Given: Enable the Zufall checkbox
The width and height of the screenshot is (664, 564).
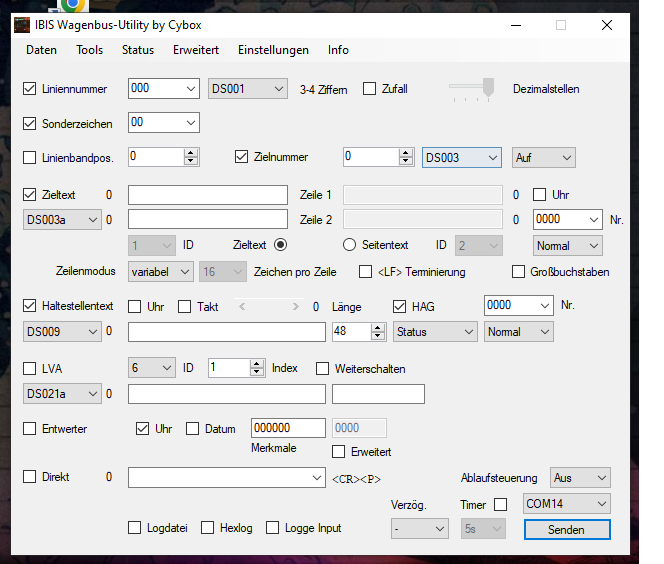Looking at the screenshot, I should (369, 89).
